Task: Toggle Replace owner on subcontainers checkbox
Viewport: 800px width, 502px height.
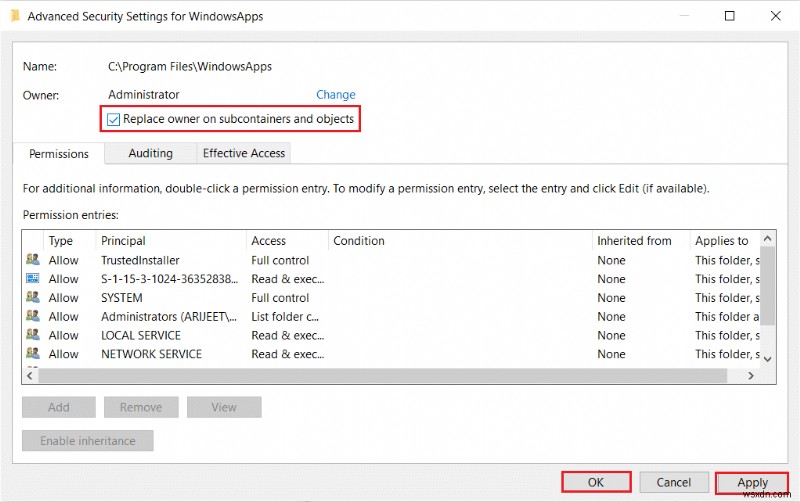Action: 114,120
